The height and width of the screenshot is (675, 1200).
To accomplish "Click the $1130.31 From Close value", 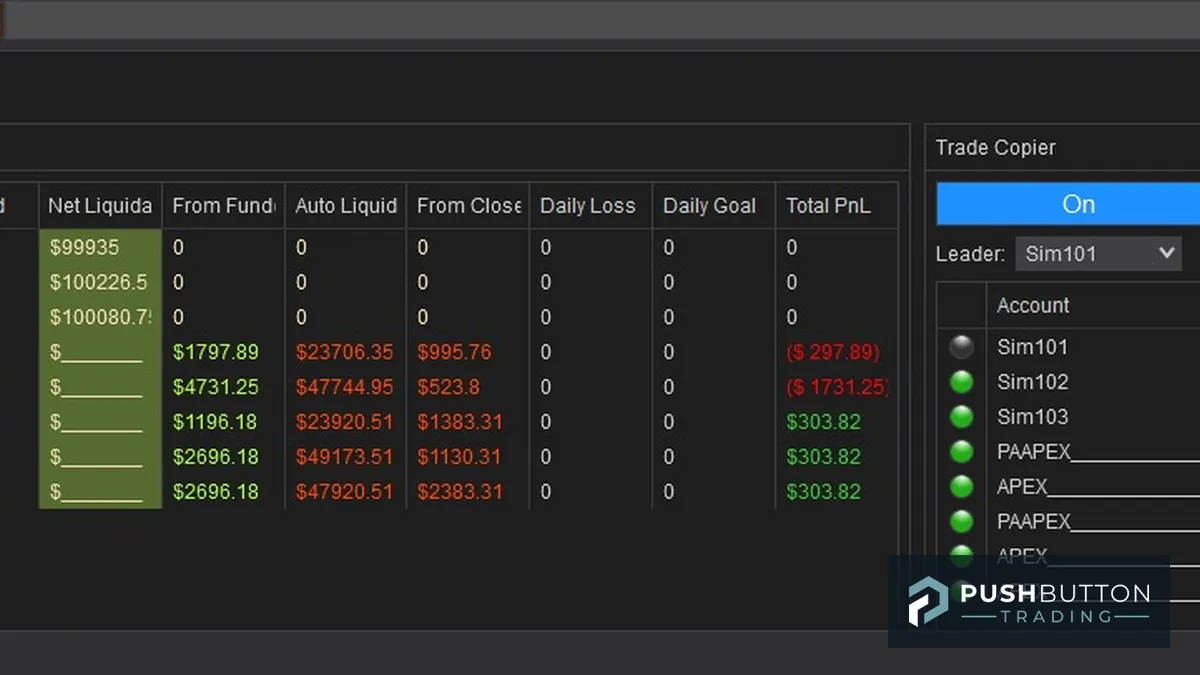I will pyautogui.click(x=459, y=457).
